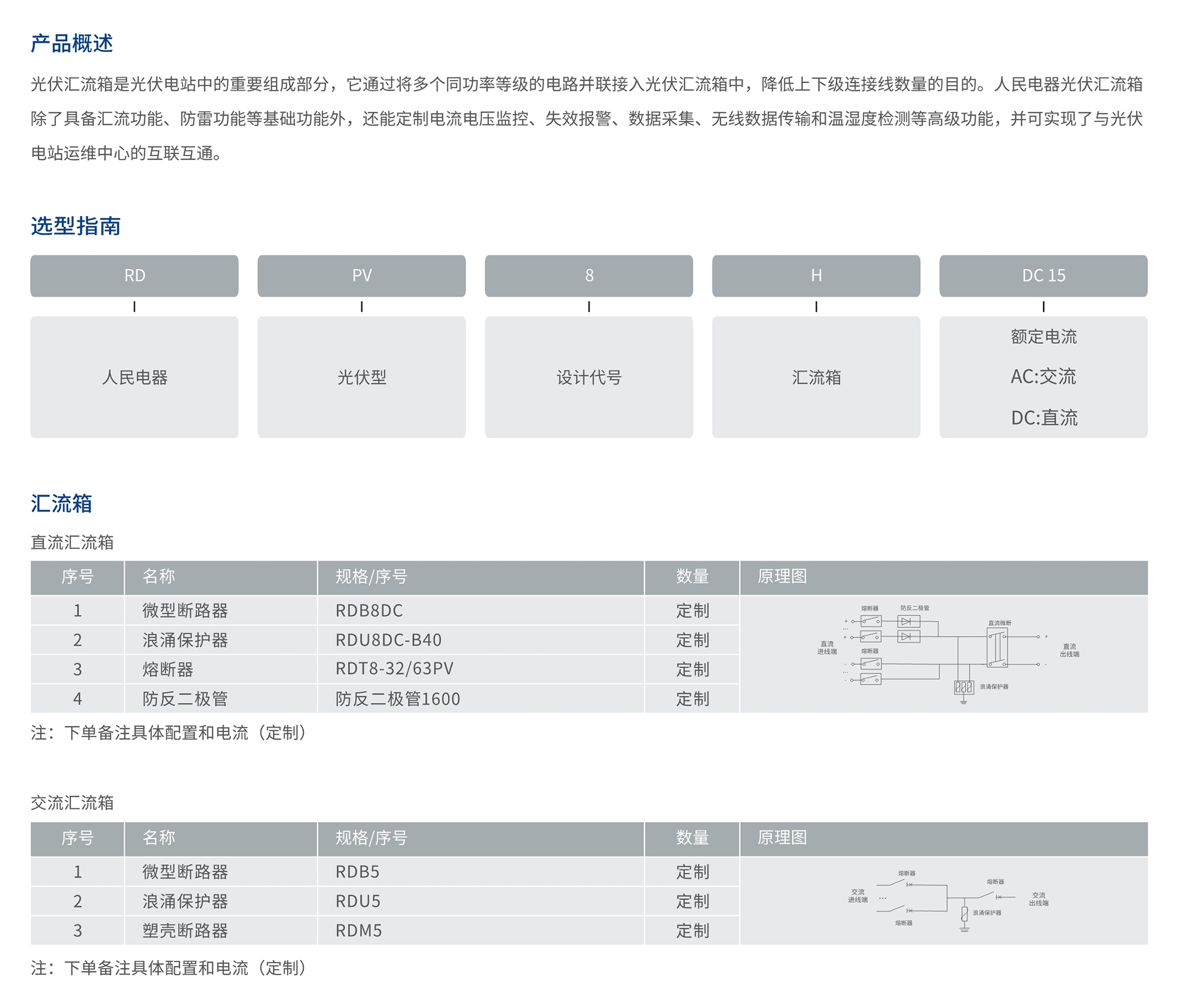
Task: Click the blue 汇流箱 section heading
Action: (61, 503)
